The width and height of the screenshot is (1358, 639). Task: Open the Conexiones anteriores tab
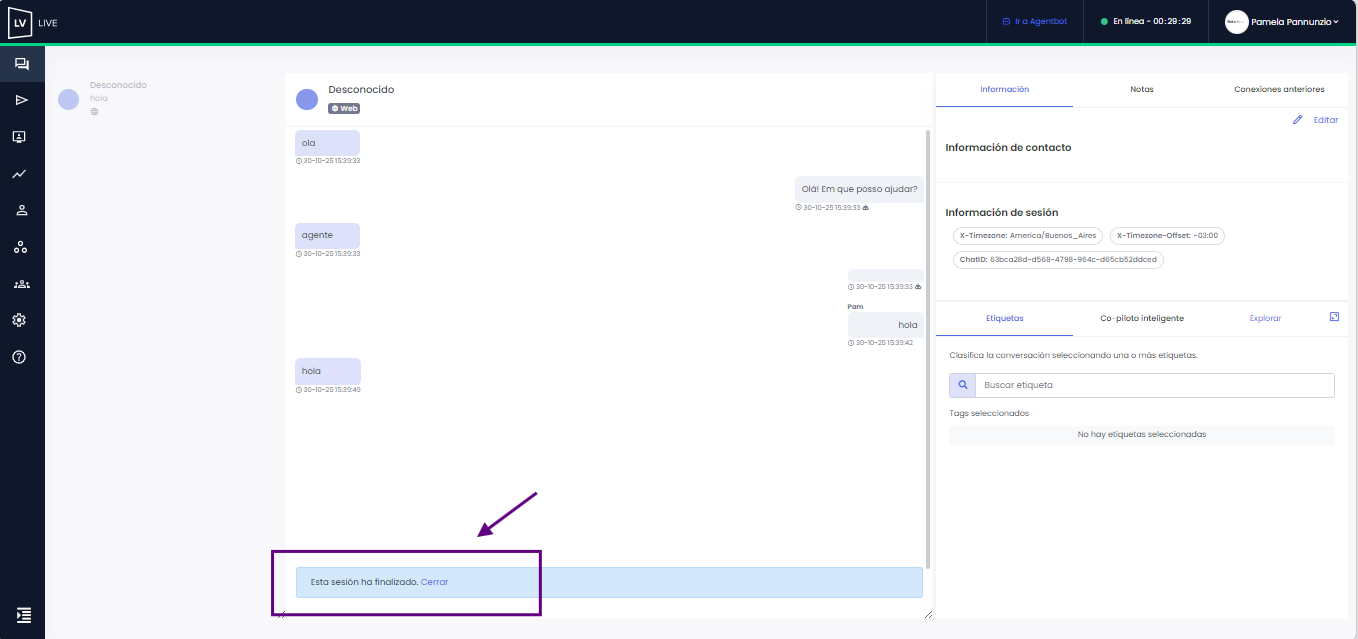pos(1279,89)
